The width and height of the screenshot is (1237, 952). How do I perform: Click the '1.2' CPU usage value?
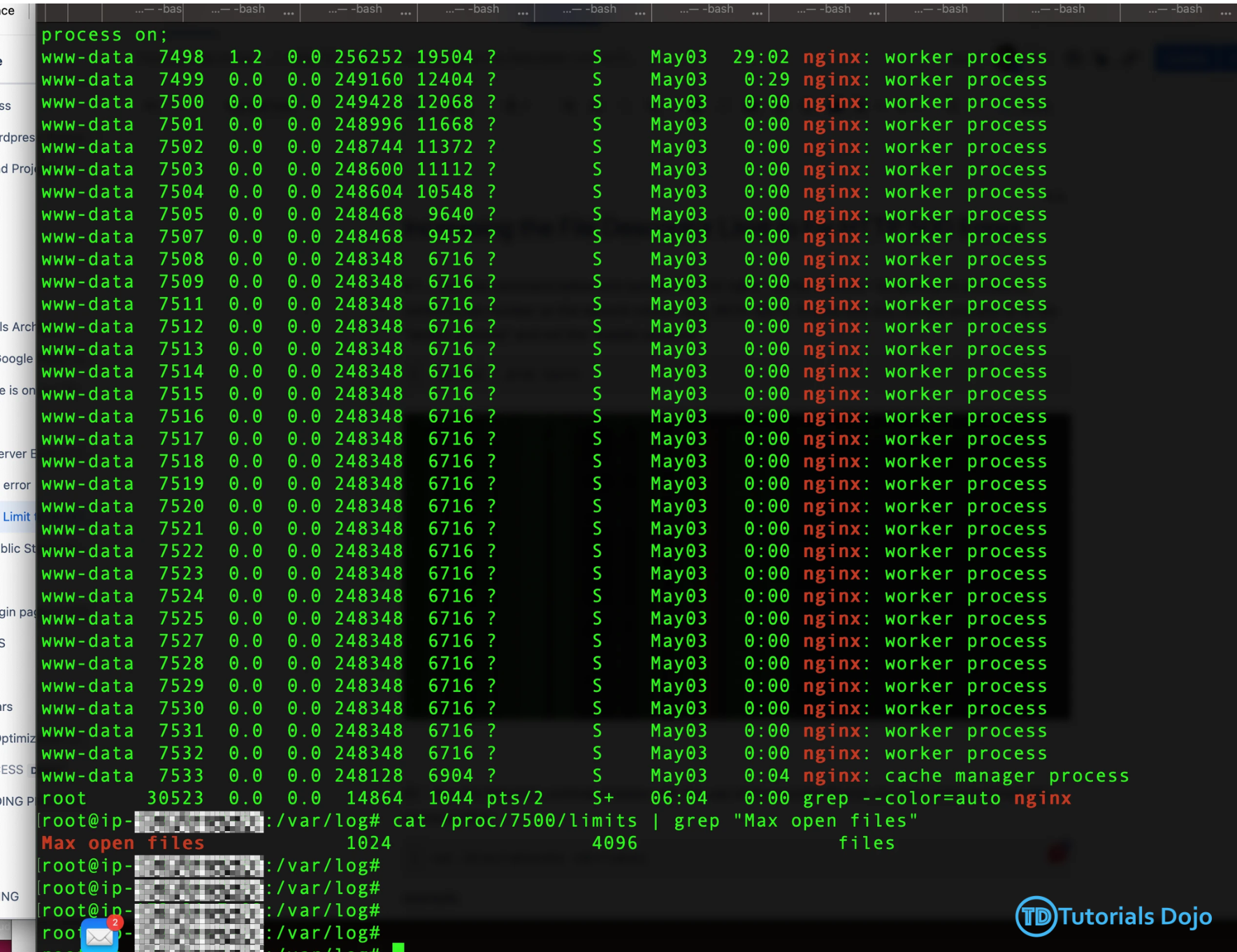[x=246, y=57]
